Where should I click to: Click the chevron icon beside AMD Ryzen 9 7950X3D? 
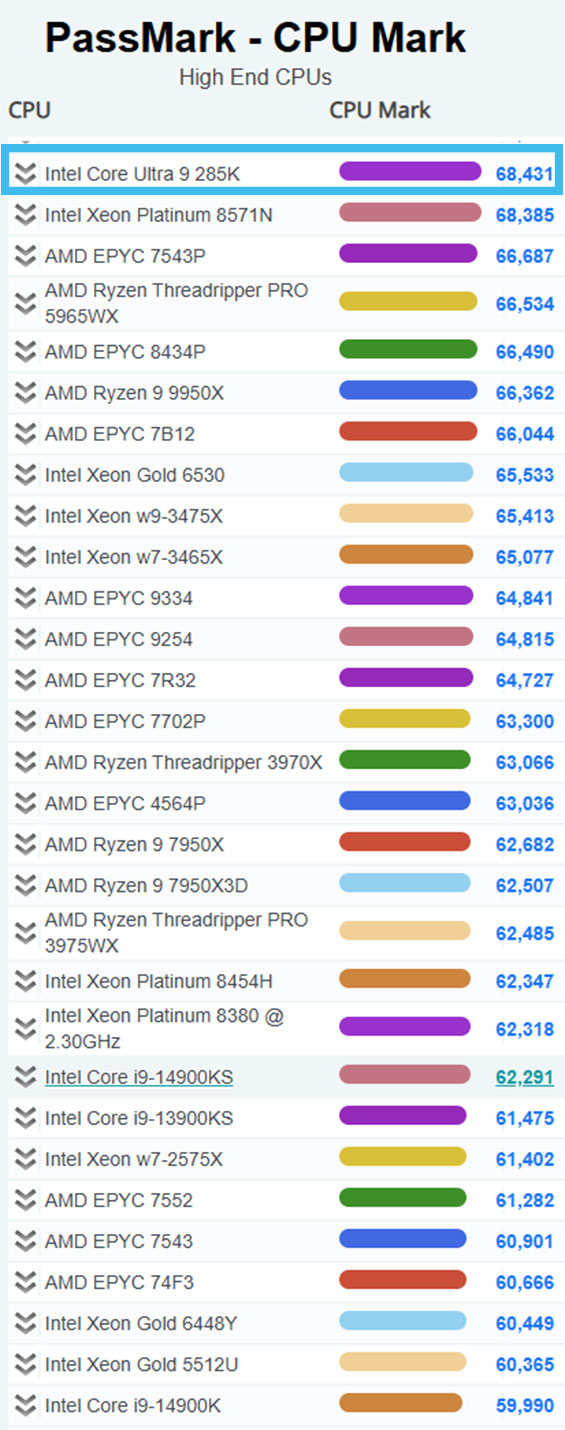coord(26,885)
